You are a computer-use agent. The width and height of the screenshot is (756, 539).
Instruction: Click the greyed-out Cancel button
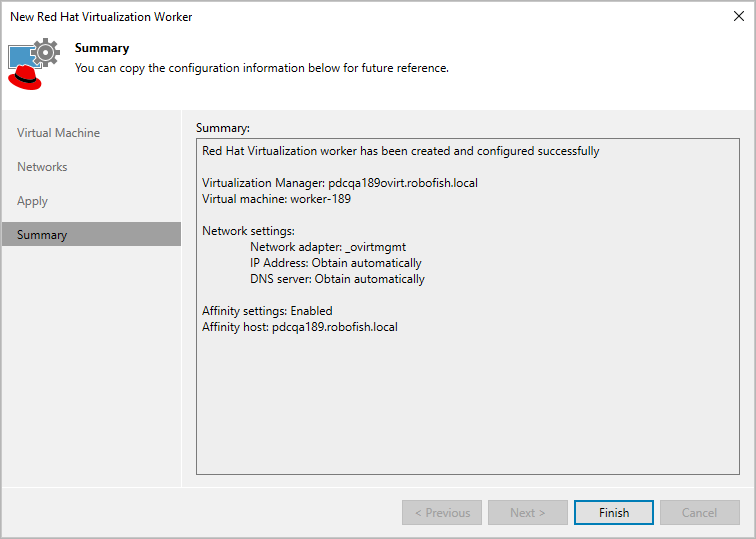coord(700,512)
